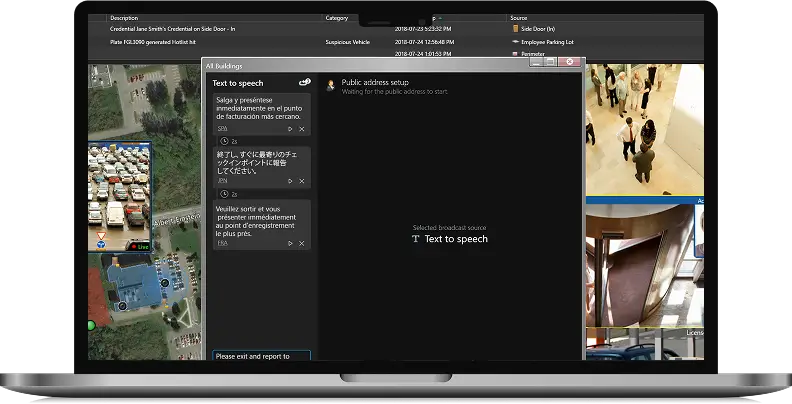Play the Spanish text-to-speech message
Viewport: 792px width, 404px height.
click(290, 129)
